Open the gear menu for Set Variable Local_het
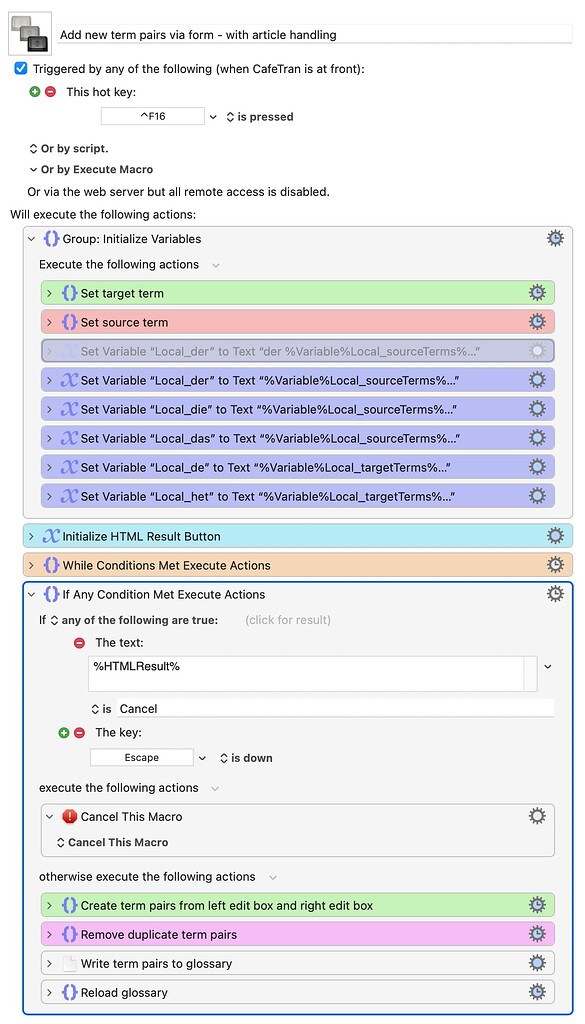 [x=537, y=496]
